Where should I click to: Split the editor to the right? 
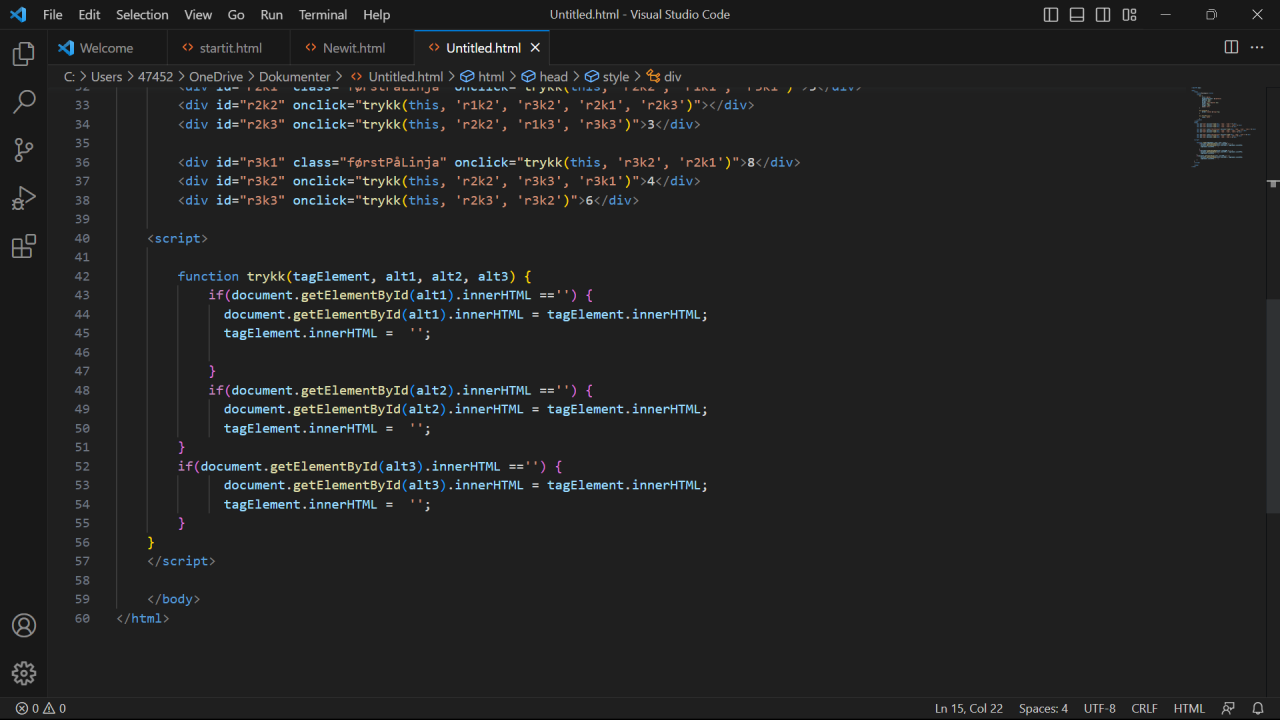(1231, 47)
